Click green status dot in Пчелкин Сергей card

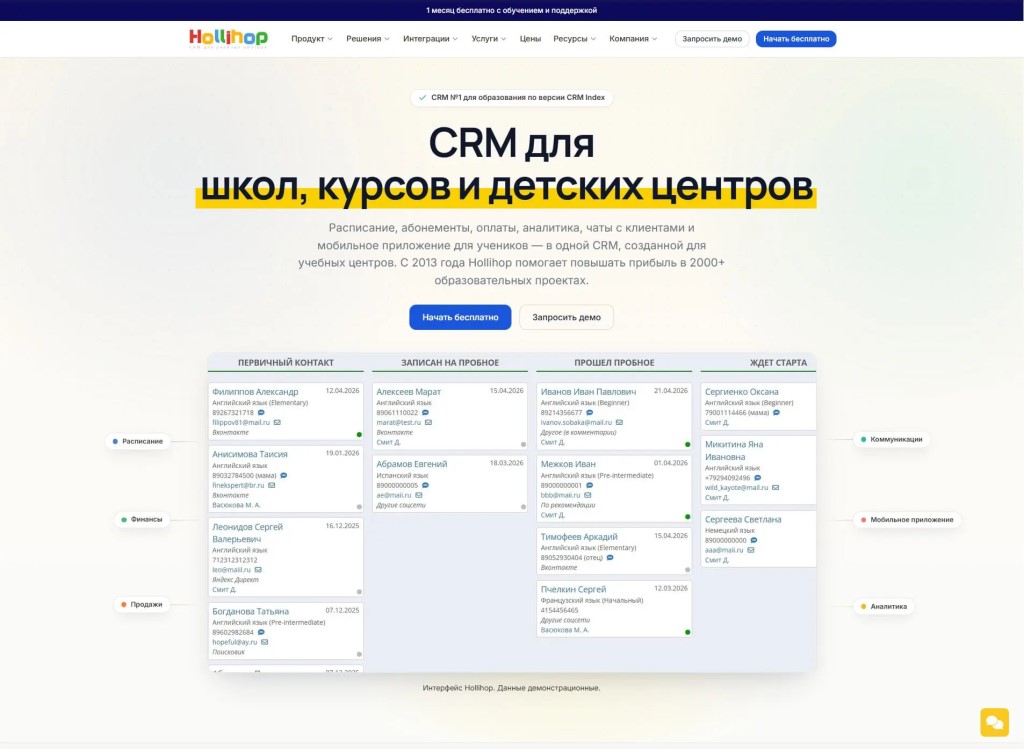click(688, 632)
